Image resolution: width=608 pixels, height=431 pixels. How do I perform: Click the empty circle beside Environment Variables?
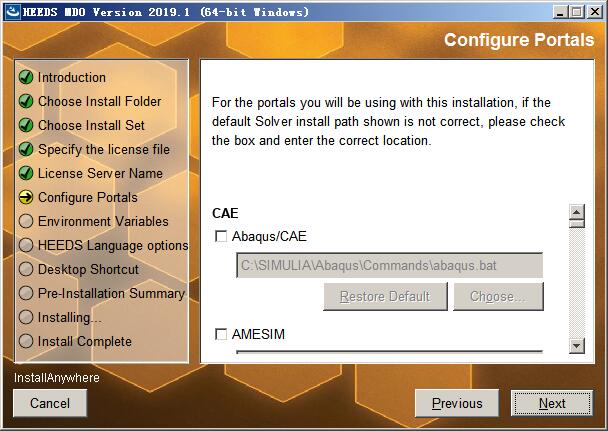[x=26, y=221]
